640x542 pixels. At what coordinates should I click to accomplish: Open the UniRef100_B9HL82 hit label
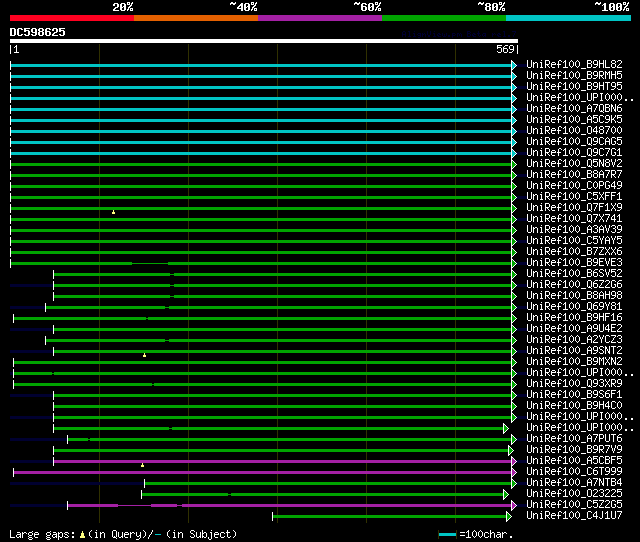(574, 65)
